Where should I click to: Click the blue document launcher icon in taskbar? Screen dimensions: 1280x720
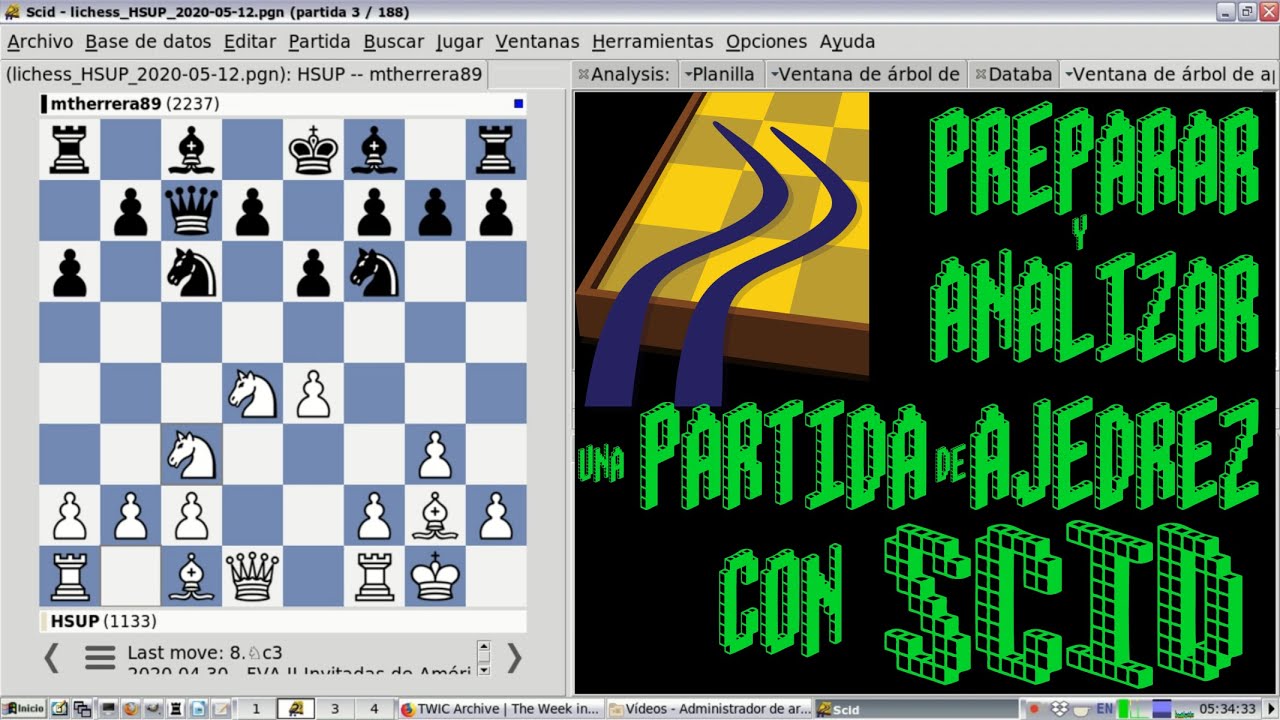point(198,709)
